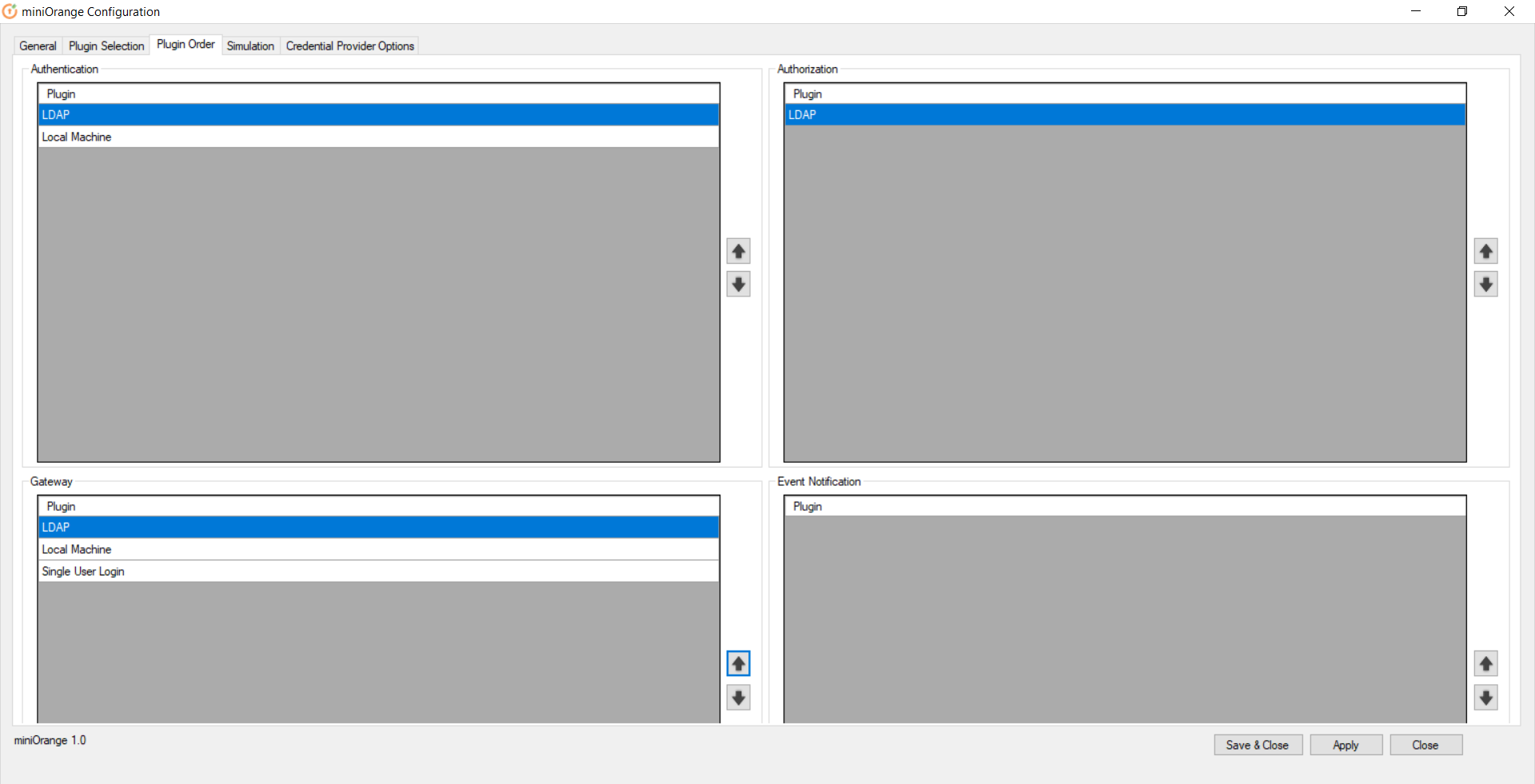Move Authorization plugin down with arrow
This screenshot has height=784, width=1535.
[1485, 284]
